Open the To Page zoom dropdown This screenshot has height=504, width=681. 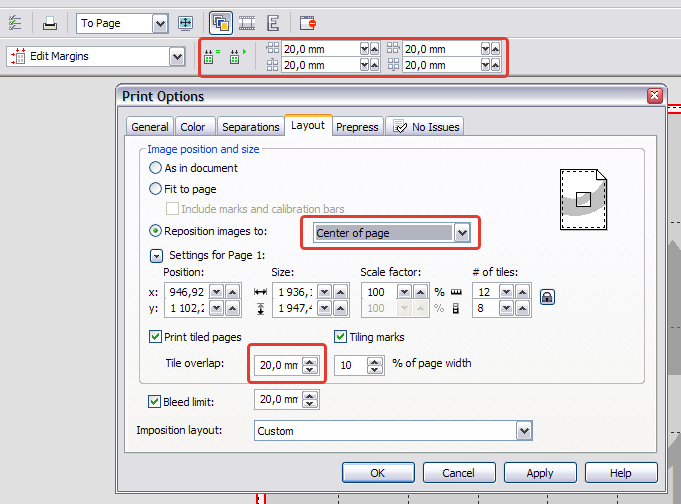[160, 23]
